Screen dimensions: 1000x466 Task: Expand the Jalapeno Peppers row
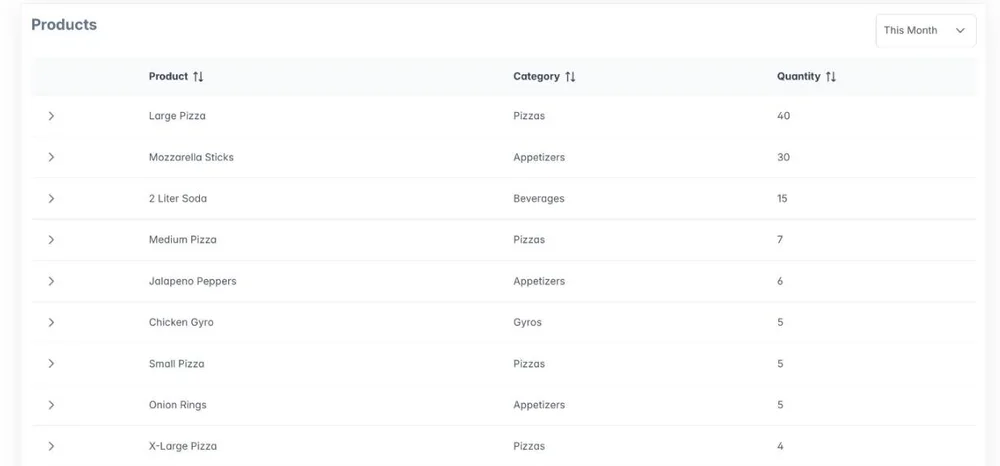[51, 281]
